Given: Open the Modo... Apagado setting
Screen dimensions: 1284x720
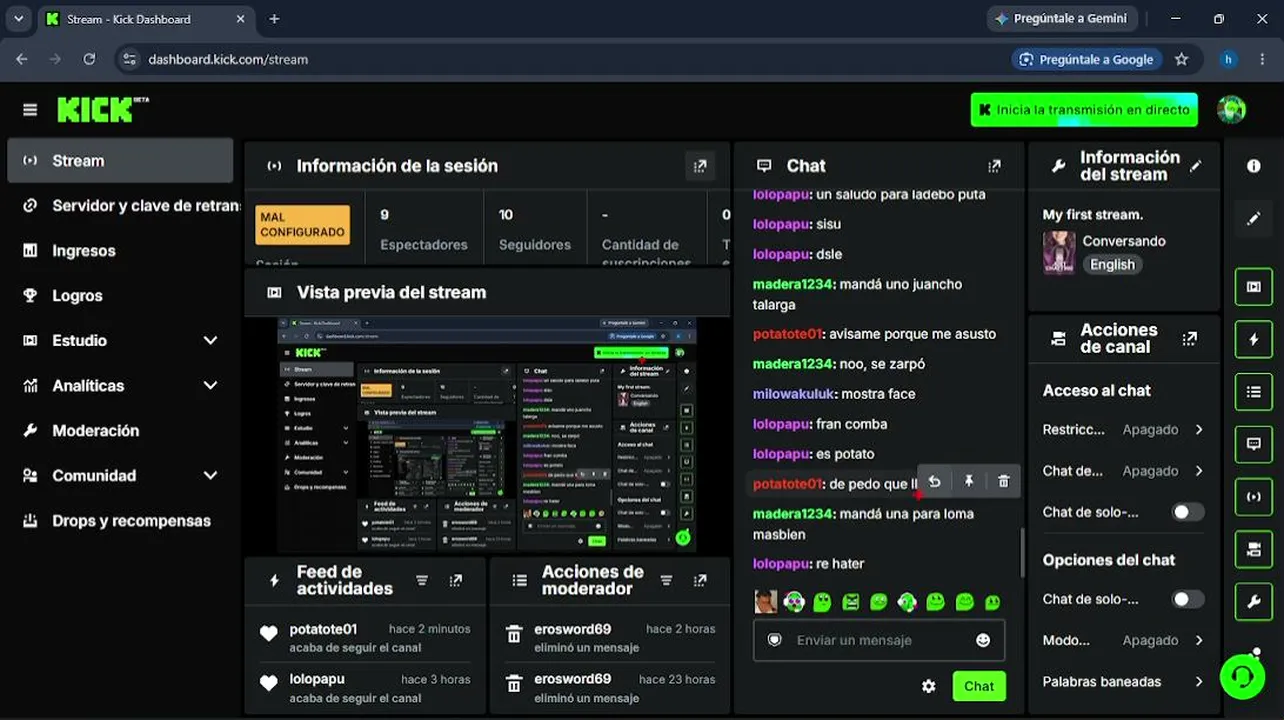Looking at the screenshot, I should click(1123, 640).
